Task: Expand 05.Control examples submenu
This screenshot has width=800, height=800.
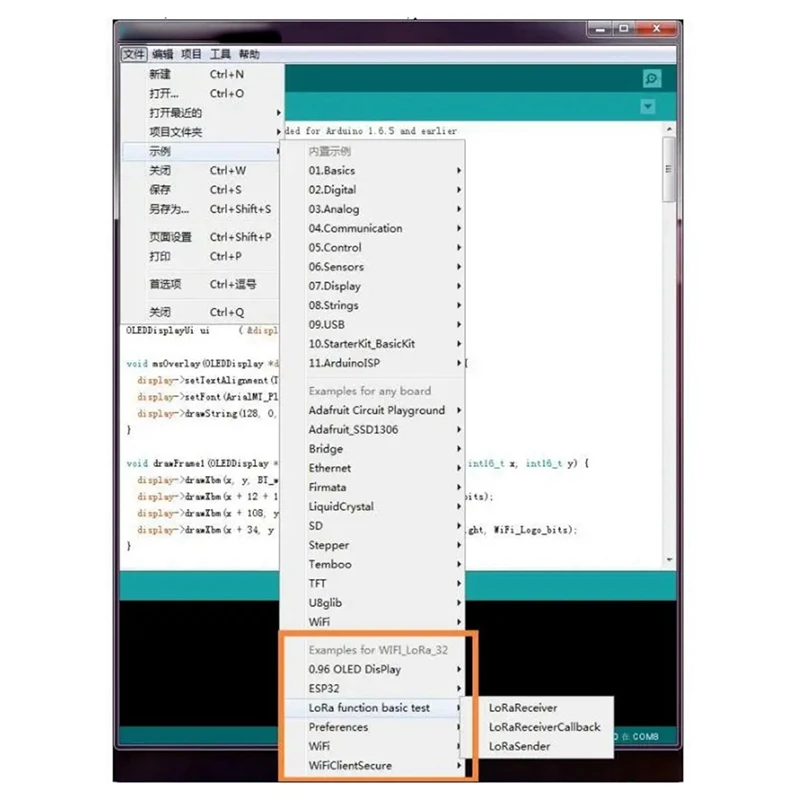Action: (x=373, y=247)
